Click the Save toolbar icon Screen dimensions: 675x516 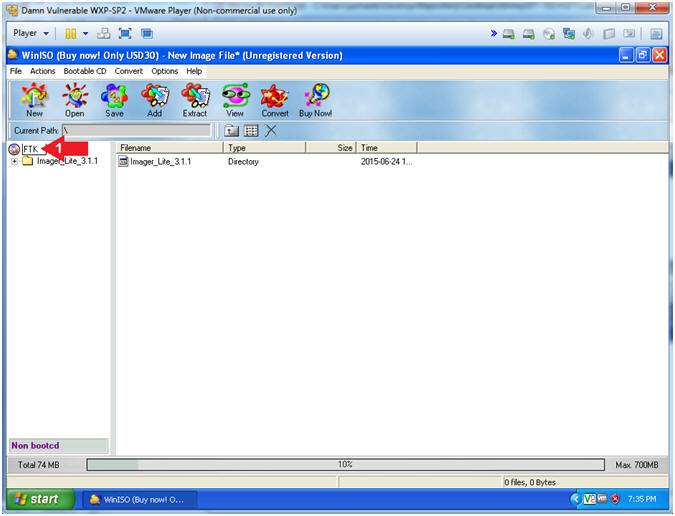pyautogui.click(x=114, y=100)
